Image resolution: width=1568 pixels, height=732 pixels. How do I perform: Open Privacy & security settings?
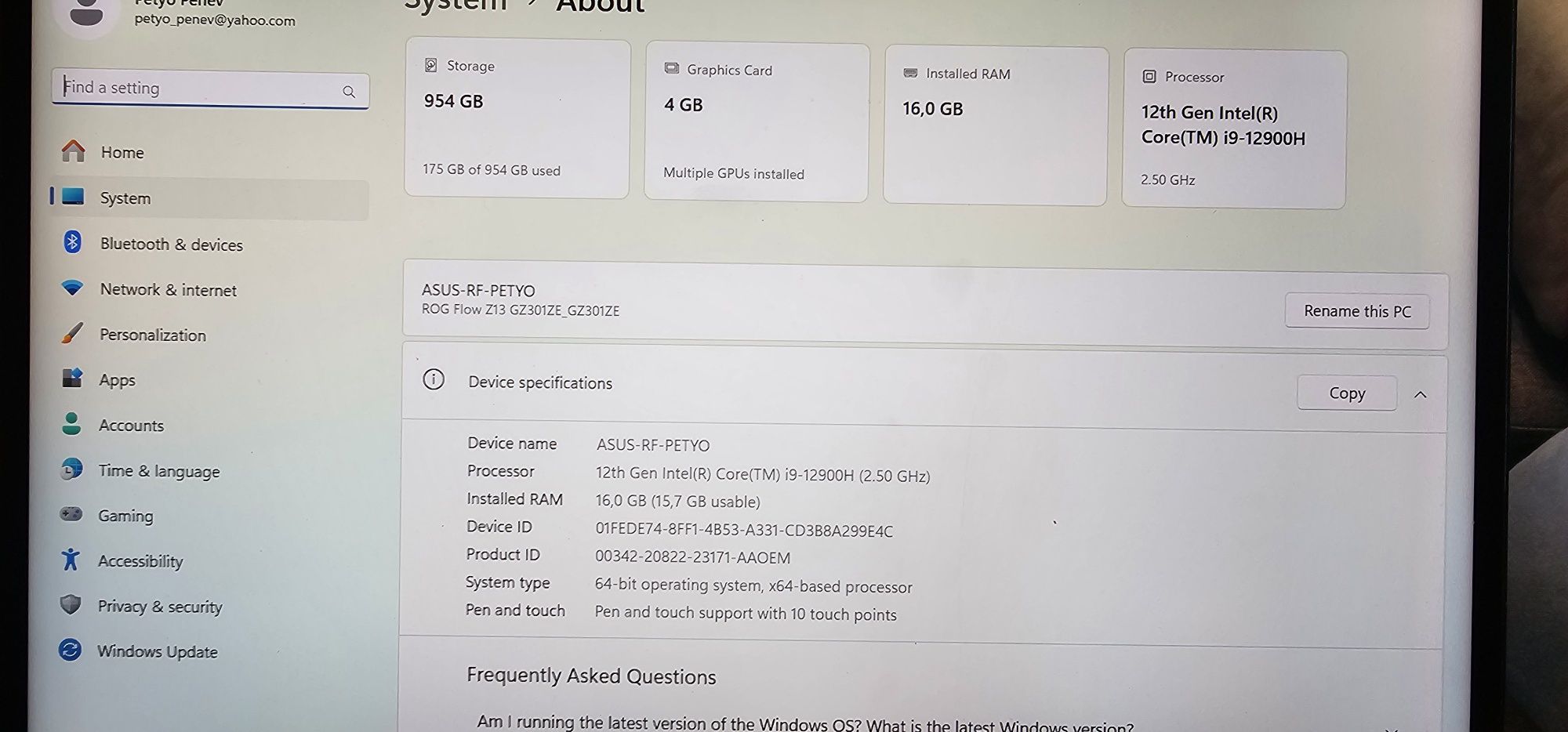[210, 606]
